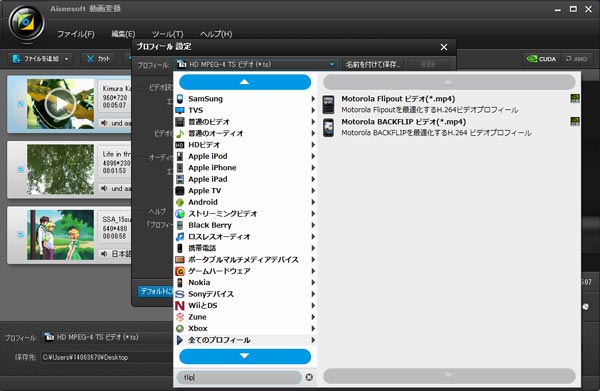This screenshot has height=391, width=600.
Task: Toggle AMD acceleration button
Action: pyautogui.click(x=577, y=59)
